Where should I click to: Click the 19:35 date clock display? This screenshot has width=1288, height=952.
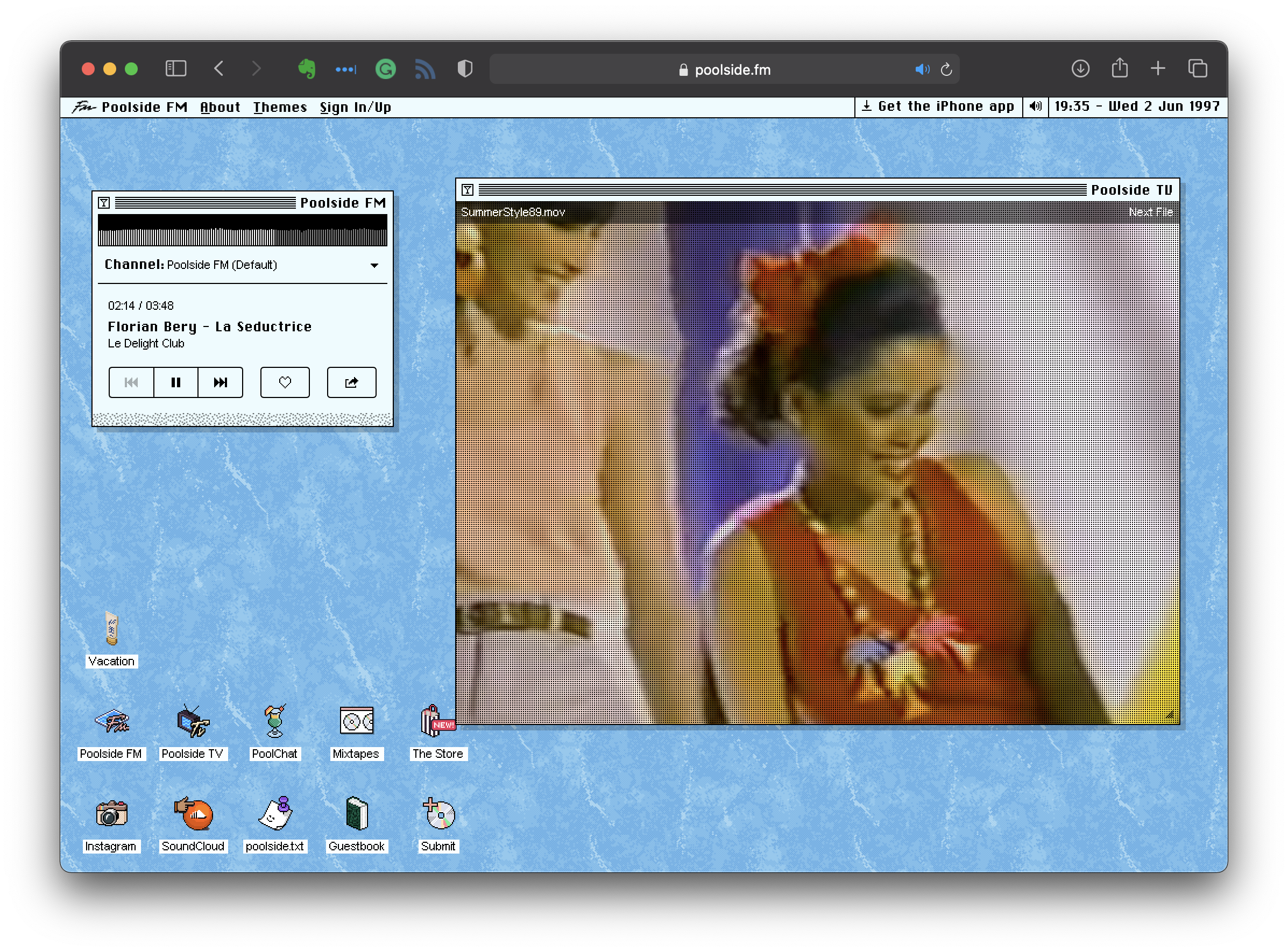point(1137,106)
